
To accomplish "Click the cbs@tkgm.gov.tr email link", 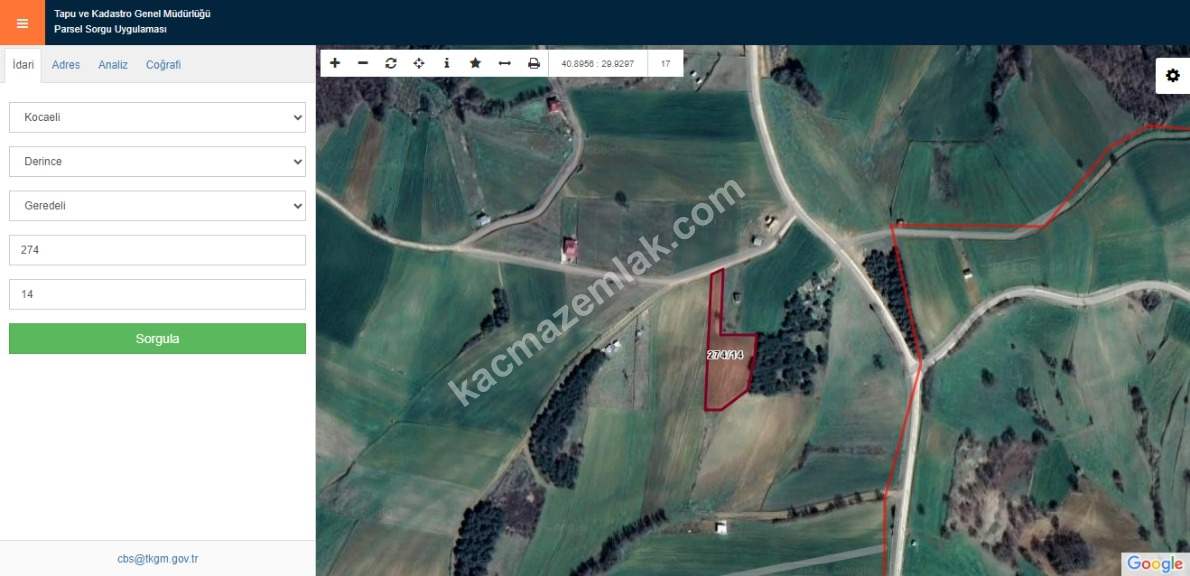I will [157, 559].
